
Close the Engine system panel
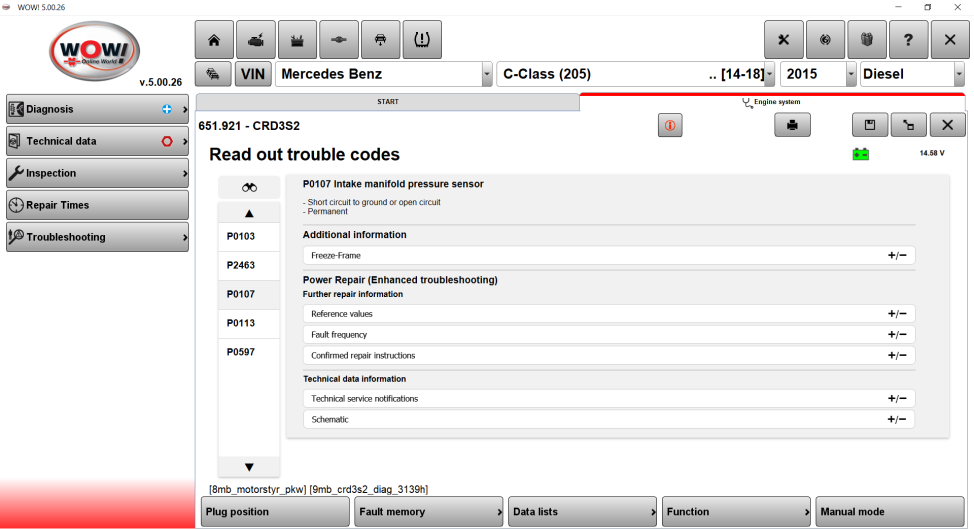click(947, 125)
